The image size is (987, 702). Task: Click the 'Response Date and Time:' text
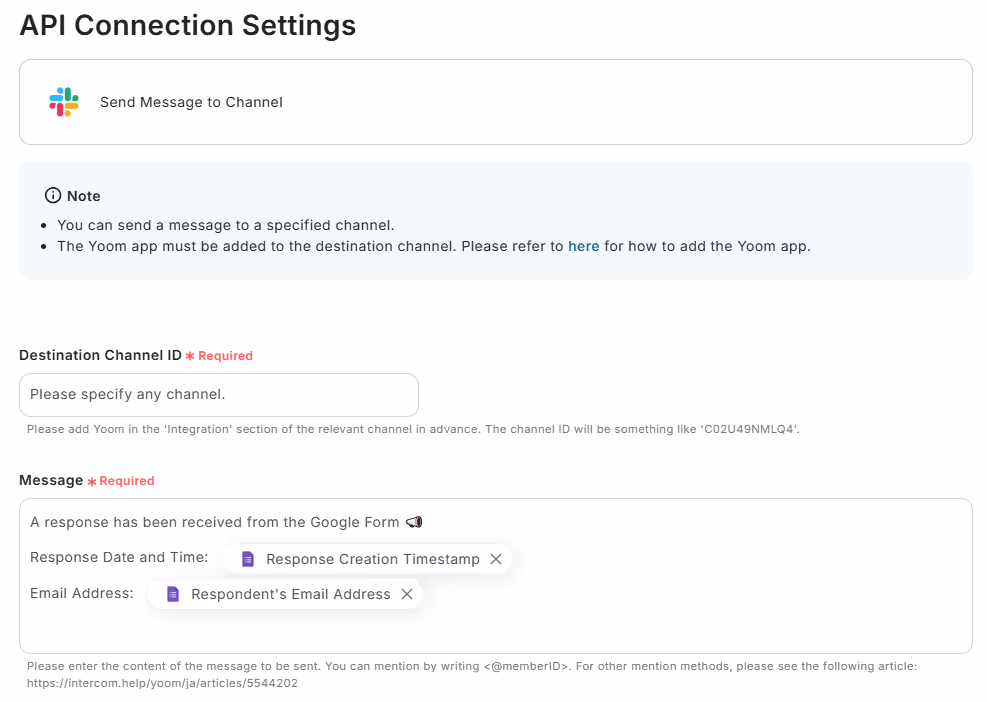[119, 557]
